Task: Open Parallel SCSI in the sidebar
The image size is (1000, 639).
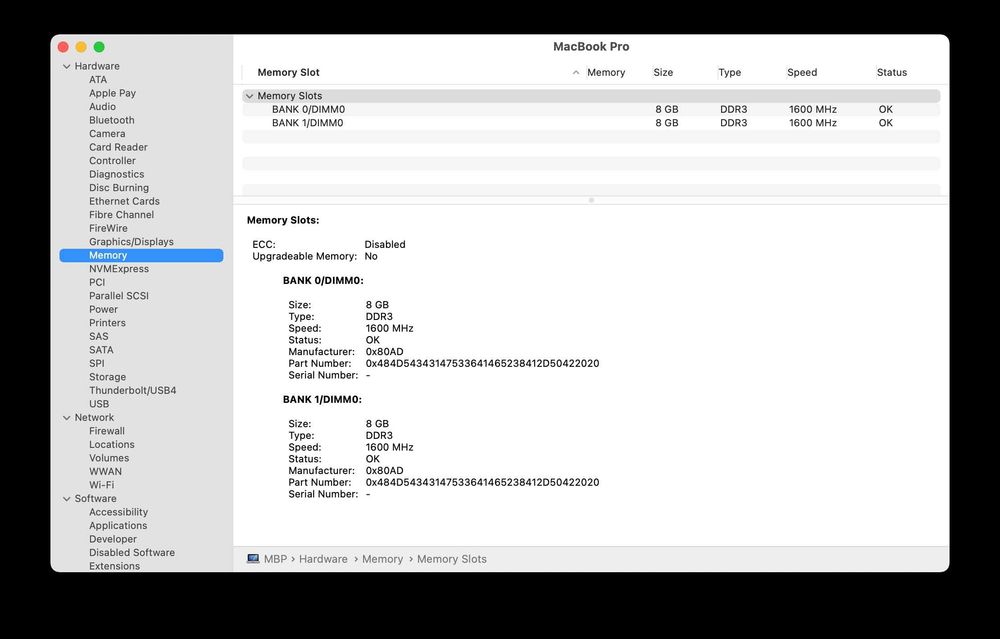Action: coord(119,296)
